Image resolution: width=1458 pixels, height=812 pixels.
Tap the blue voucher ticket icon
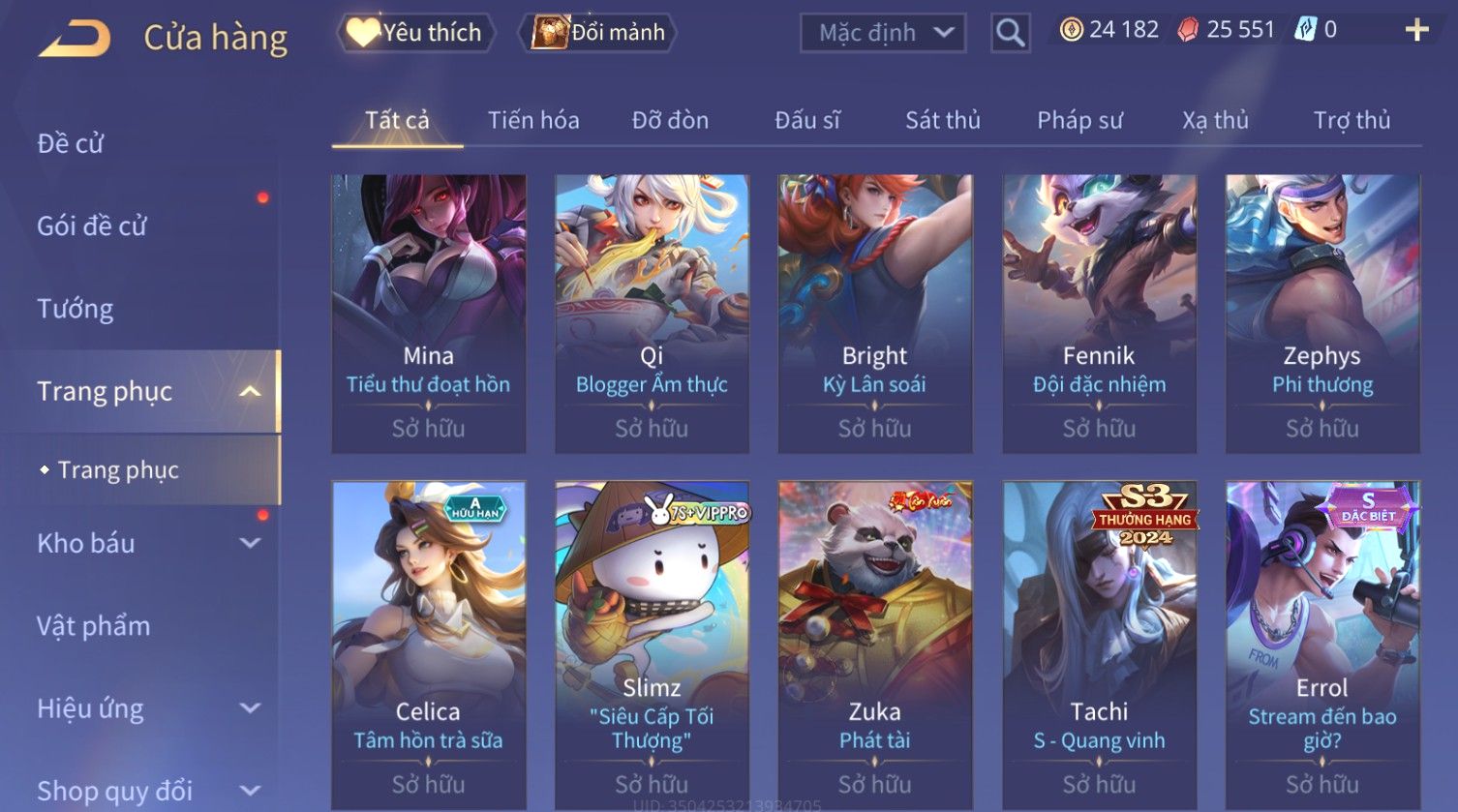coord(1305,30)
